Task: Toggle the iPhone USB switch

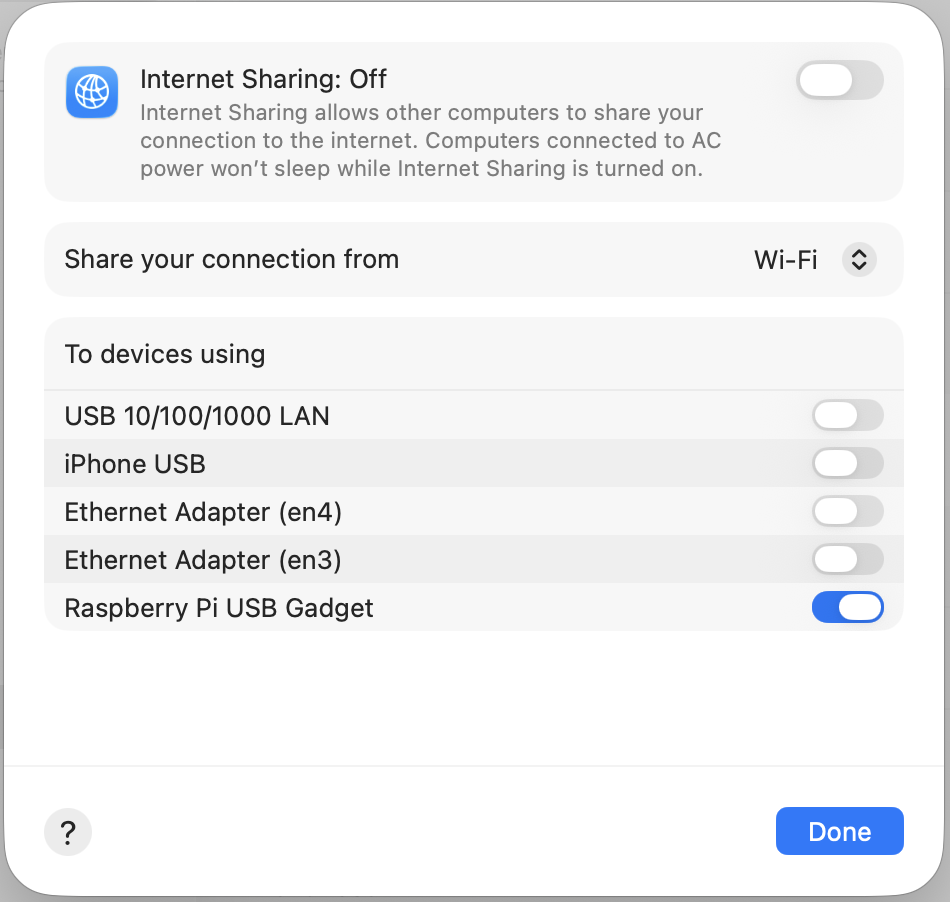Action: point(847,463)
